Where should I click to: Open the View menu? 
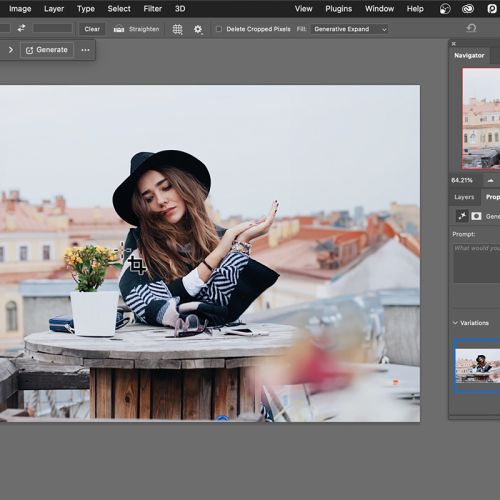pos(303,9)
